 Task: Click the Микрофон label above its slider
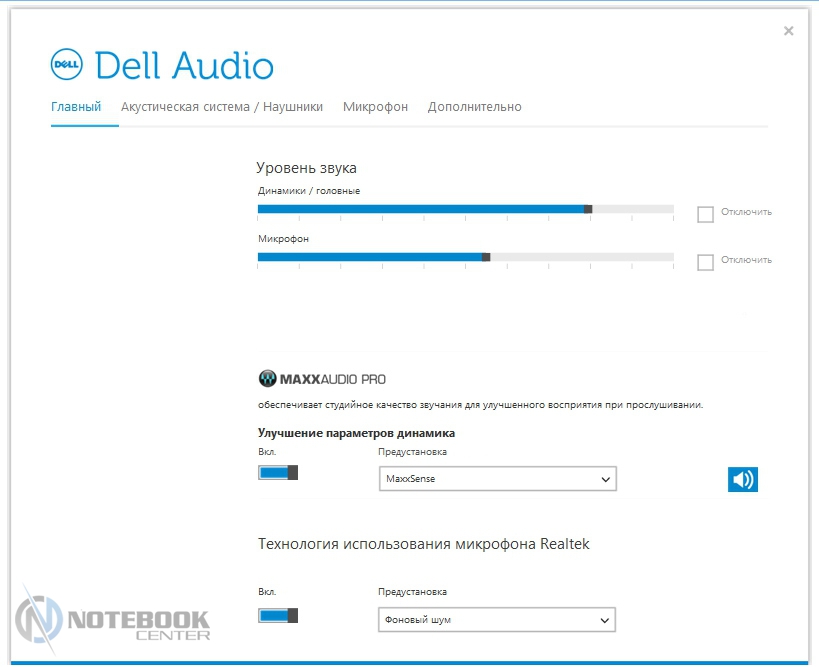pyautogui.click(x=284, y=239)
